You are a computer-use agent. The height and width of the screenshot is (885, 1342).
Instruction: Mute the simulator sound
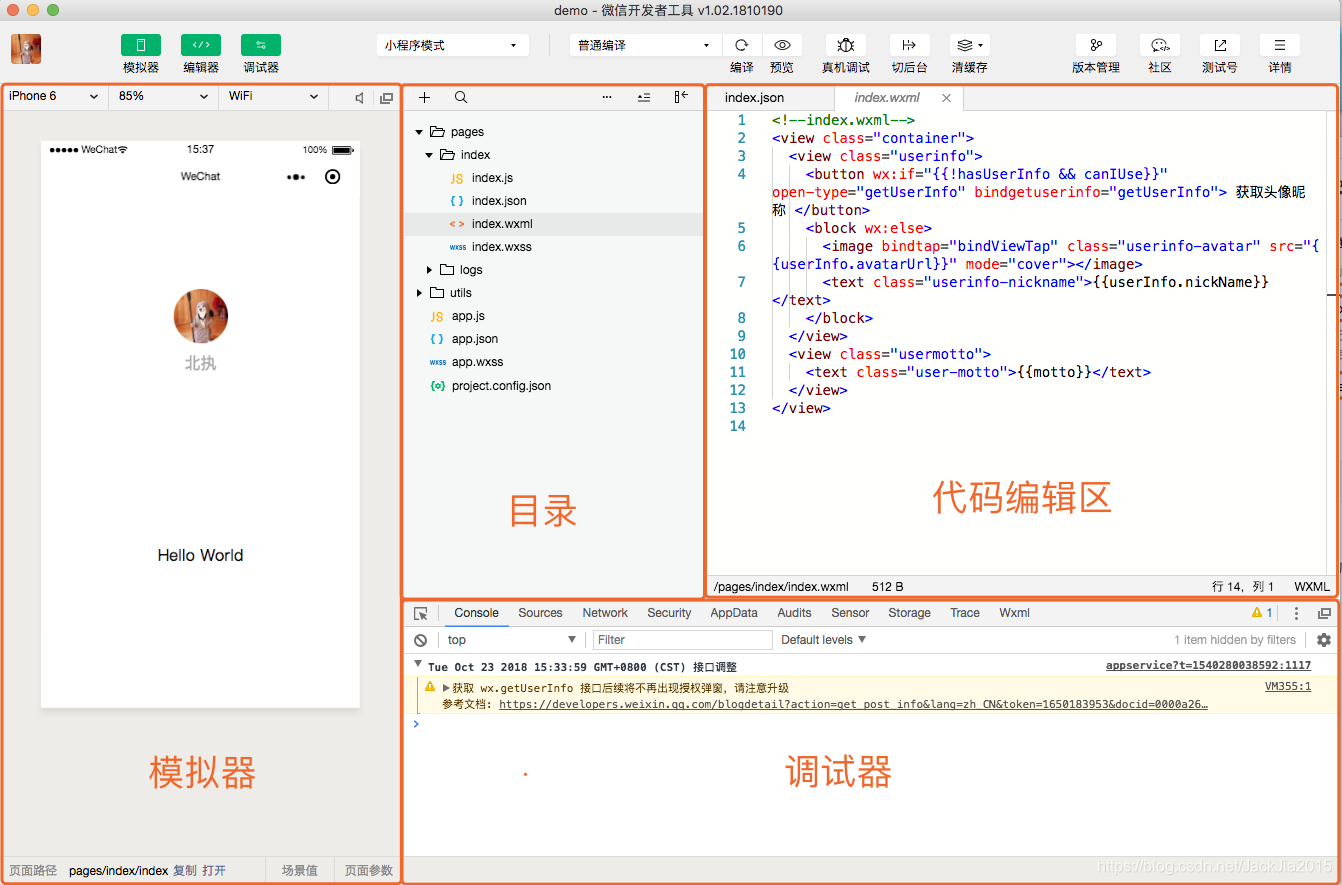tap(359, 97)
